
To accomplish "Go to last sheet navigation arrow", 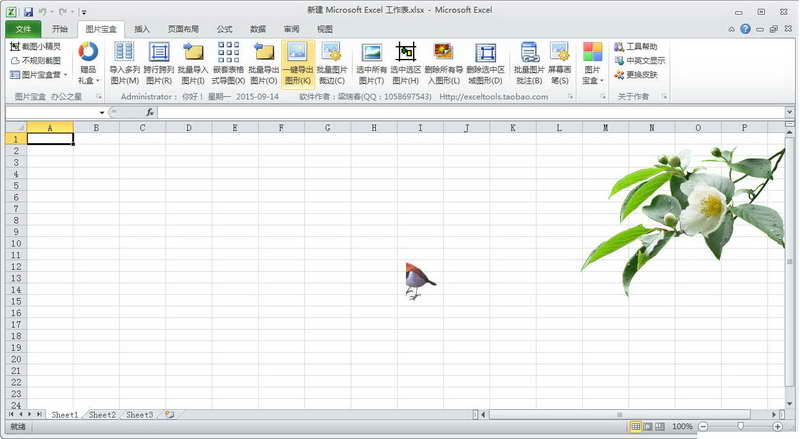I will (39, 414).
